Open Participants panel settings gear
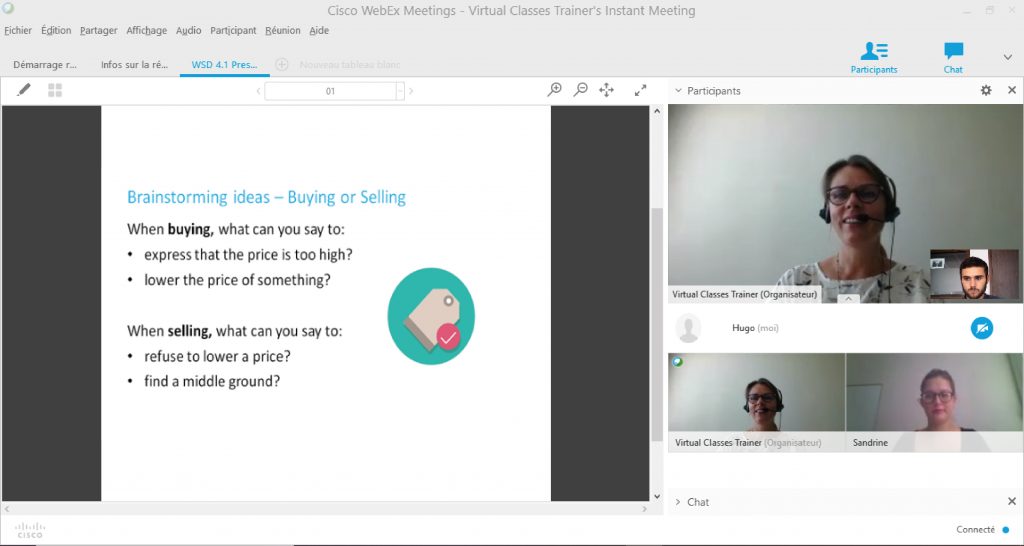The image size is (1024, 546). coord(986,90)
